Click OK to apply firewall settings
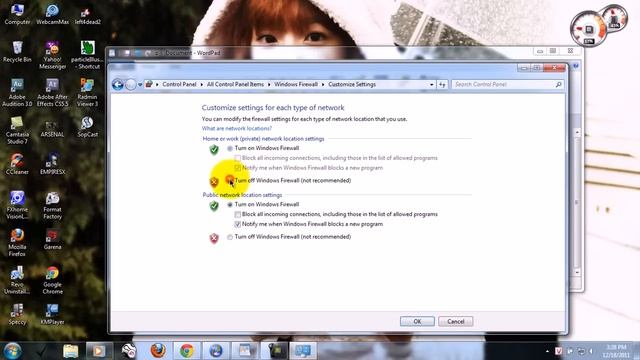The image size is (640, 360). pos(417,321)
